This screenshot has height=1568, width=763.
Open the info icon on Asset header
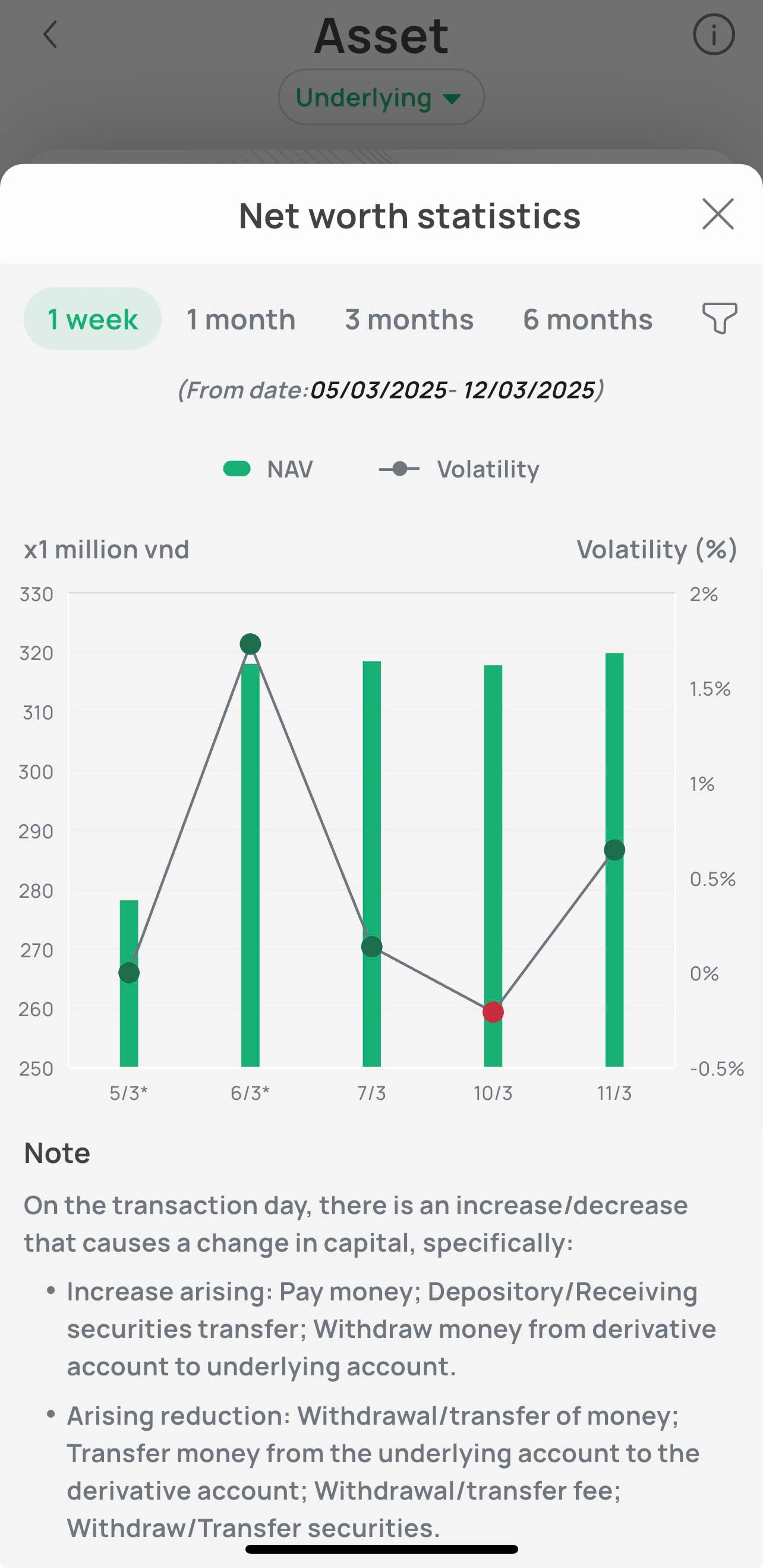point(713,34)
